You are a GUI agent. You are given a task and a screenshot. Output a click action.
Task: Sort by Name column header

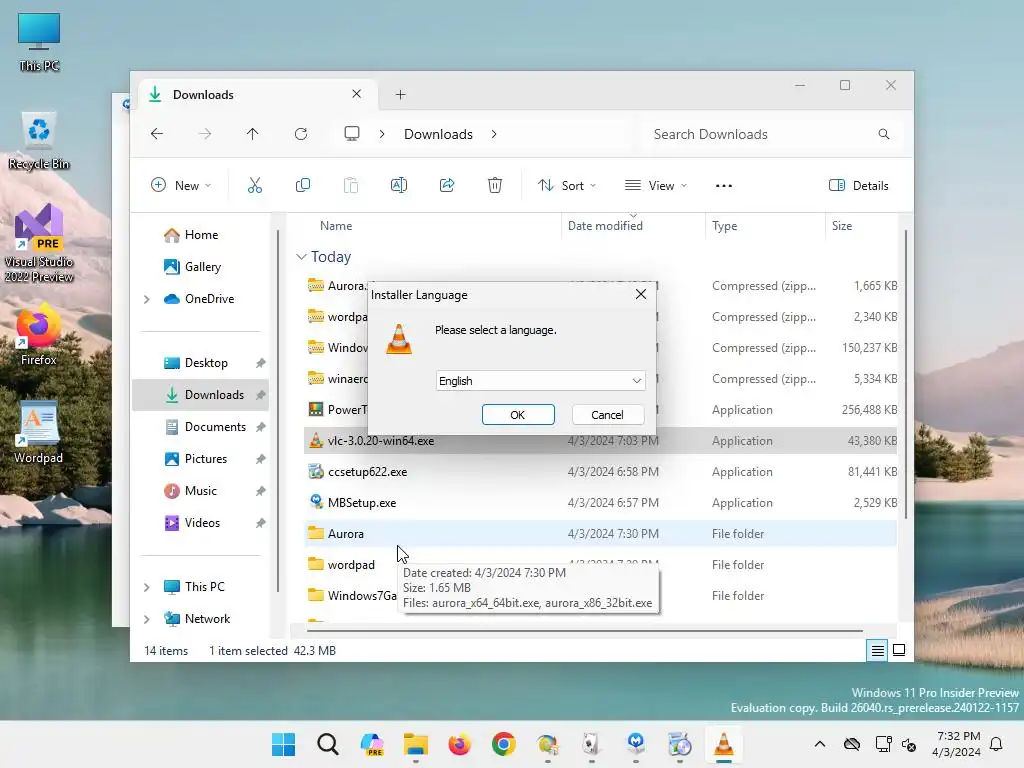point(336,226)
